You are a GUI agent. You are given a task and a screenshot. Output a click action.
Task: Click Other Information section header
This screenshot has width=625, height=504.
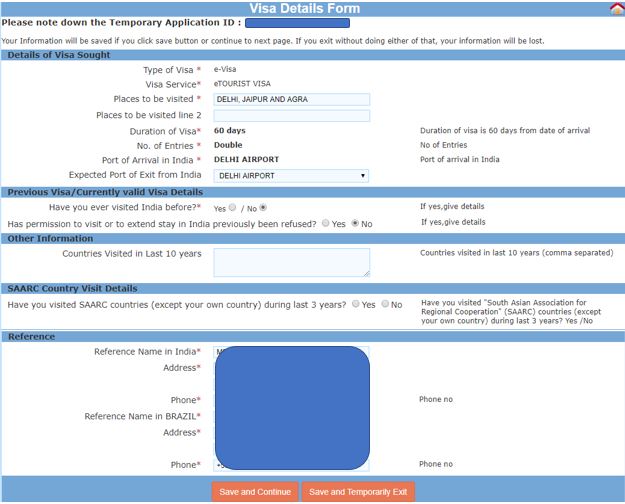tap(50, 238)
